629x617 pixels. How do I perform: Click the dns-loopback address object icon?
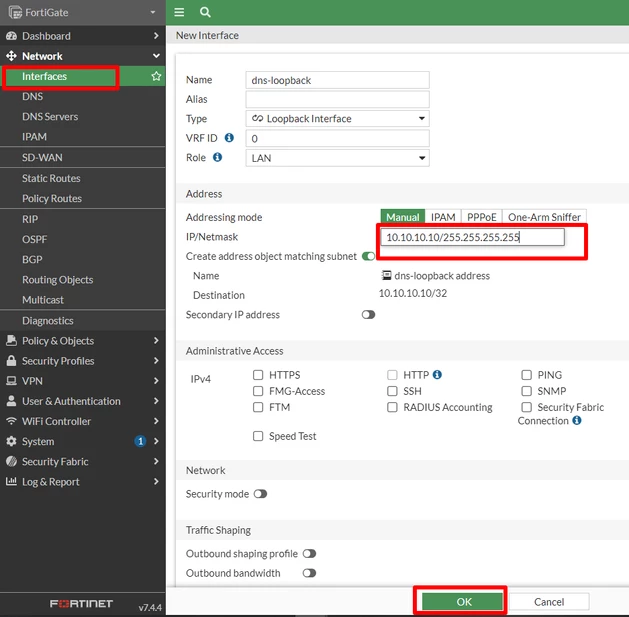[x=386, y=275]
